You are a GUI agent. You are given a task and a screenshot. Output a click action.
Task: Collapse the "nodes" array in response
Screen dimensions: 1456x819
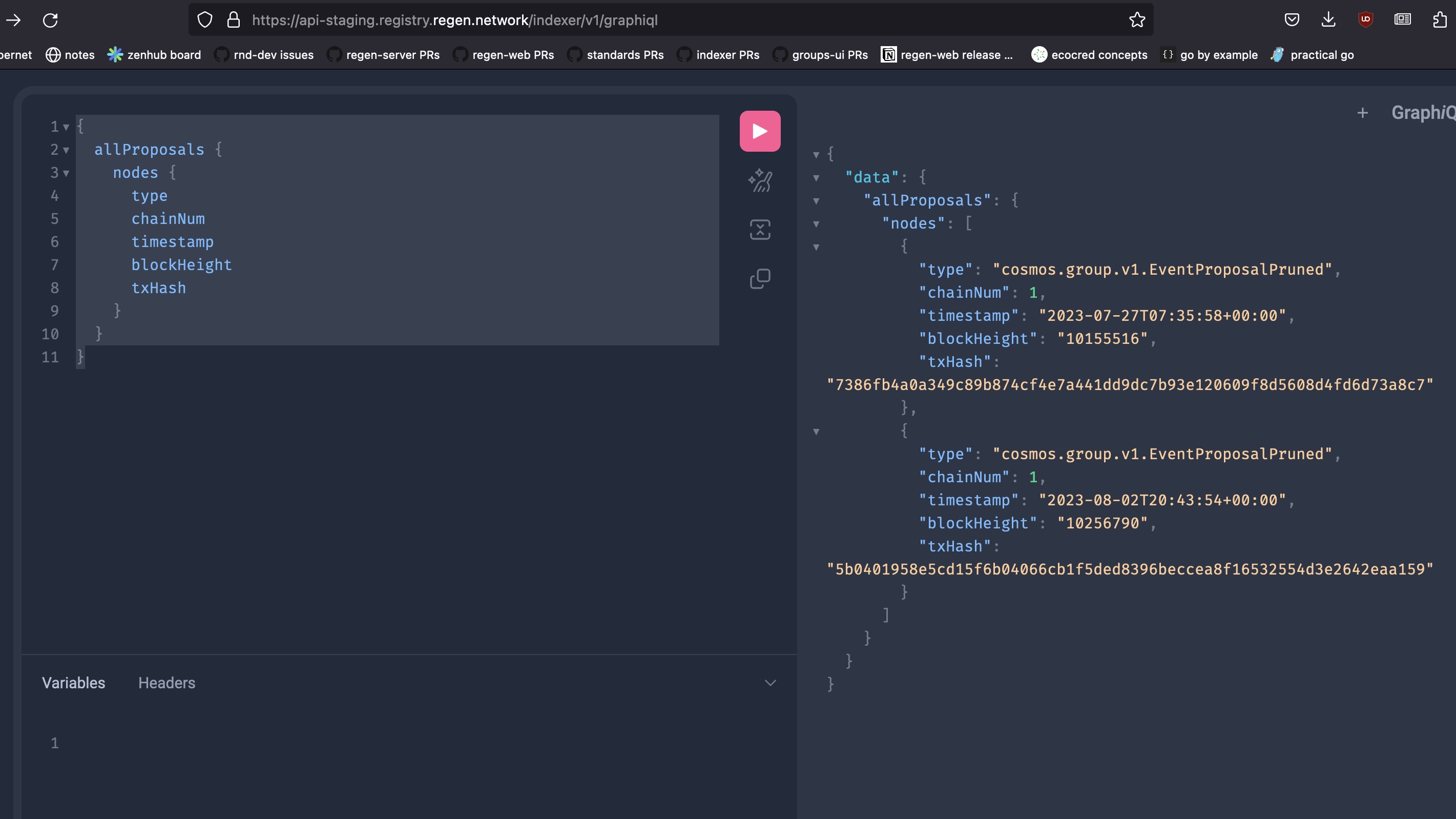[816, 224]
